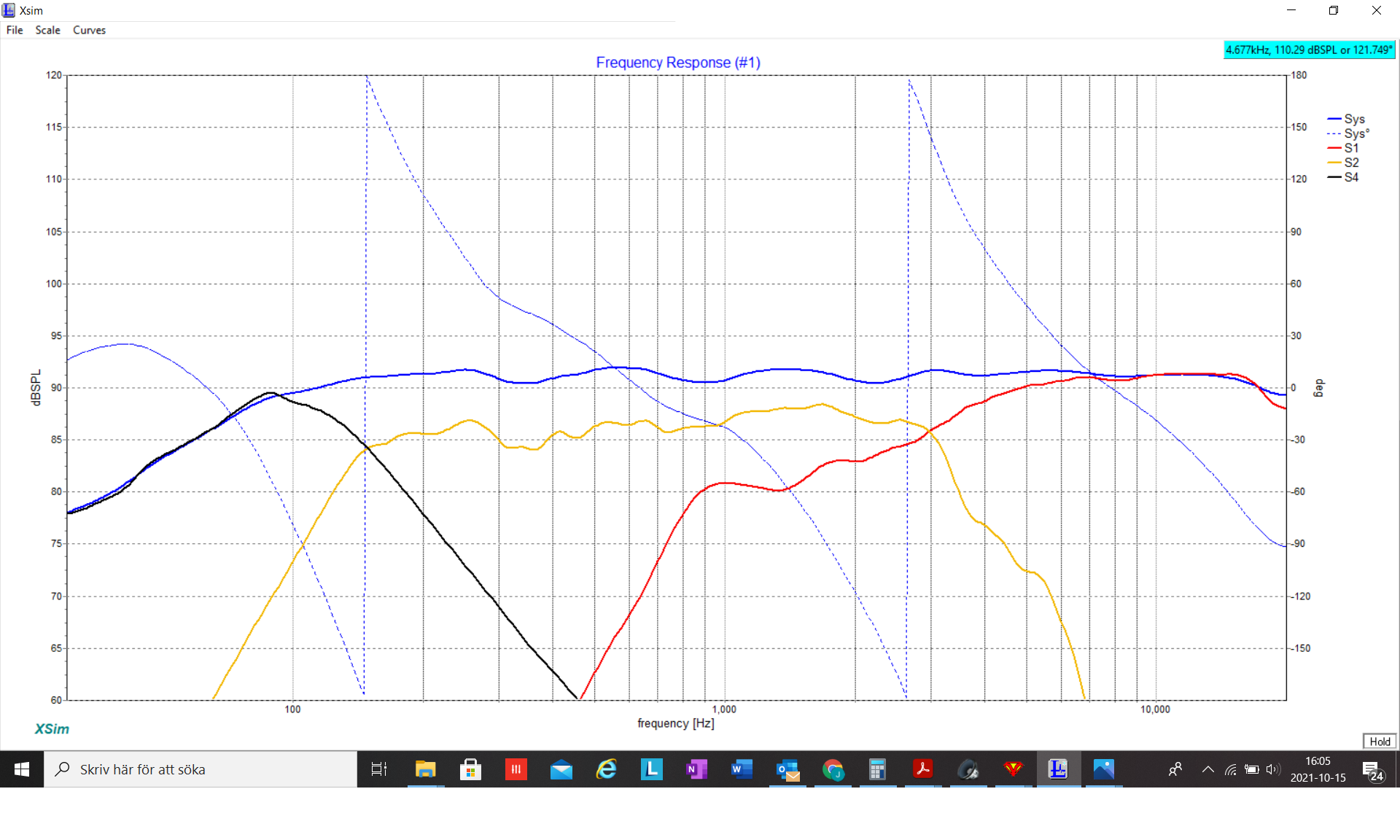Screen dimensions: 1400x840
Task: Open the blue L app on taskbar
Action: (x=652, y=769)
